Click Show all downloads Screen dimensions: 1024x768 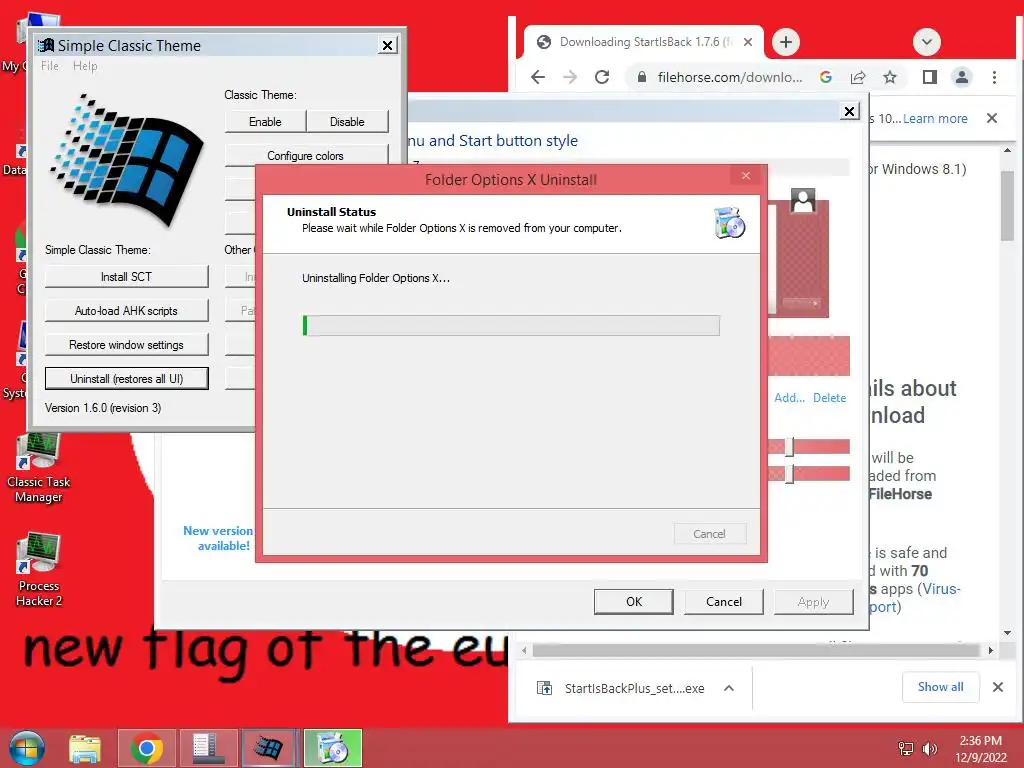click(940, 687)
